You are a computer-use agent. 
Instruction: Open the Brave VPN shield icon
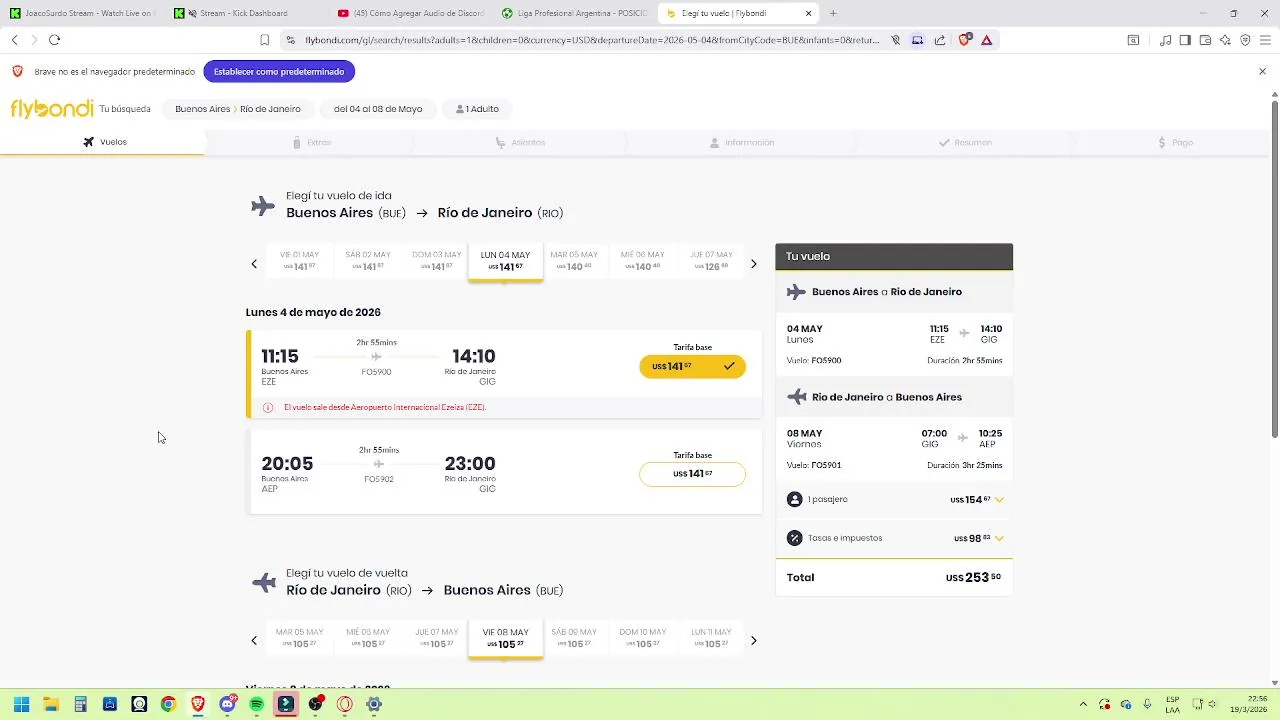pyautogui.click(x=1245, y=40)
